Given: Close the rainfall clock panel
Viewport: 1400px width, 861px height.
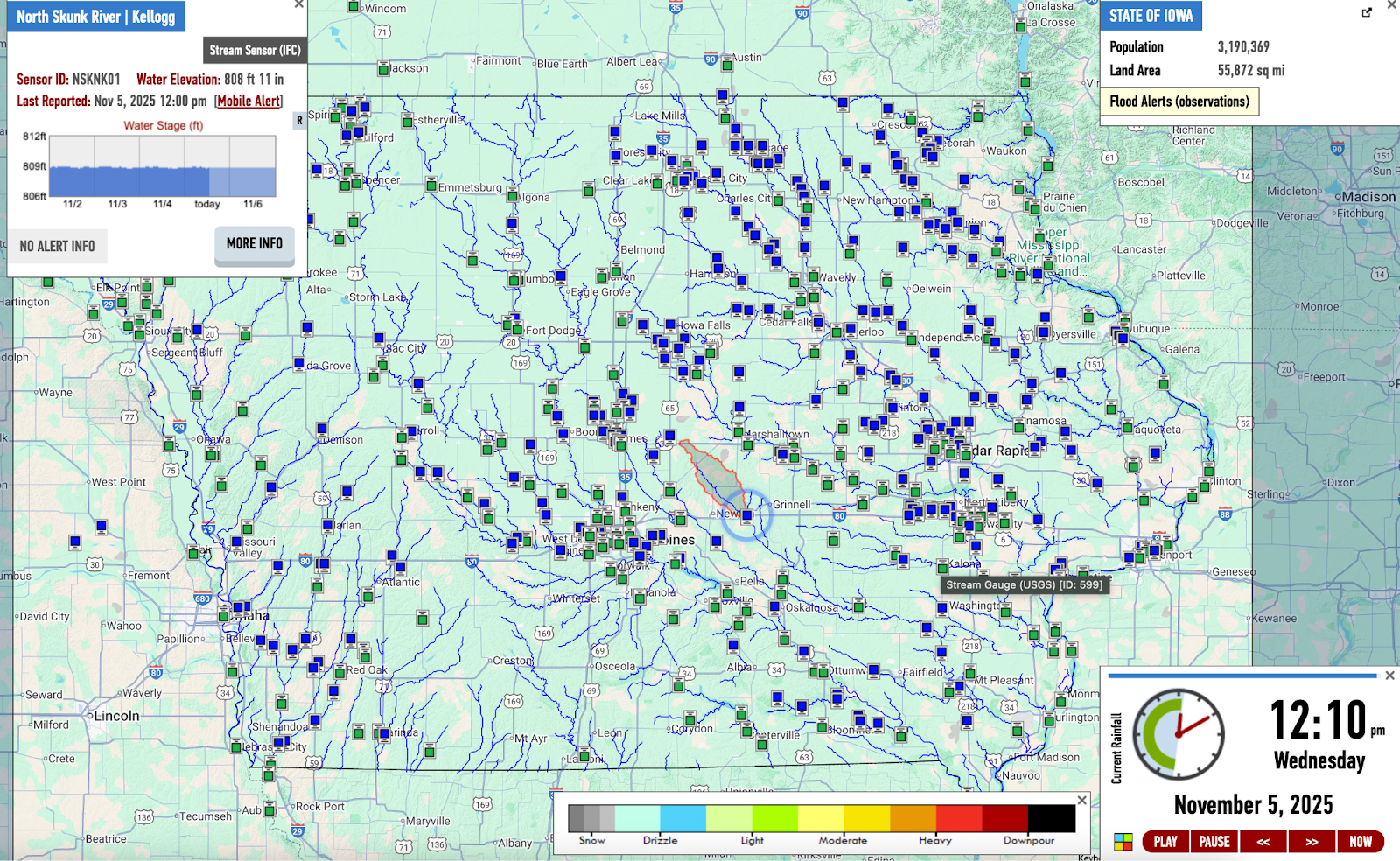Looking at the screenshot, I should [x=1389, y=675].
